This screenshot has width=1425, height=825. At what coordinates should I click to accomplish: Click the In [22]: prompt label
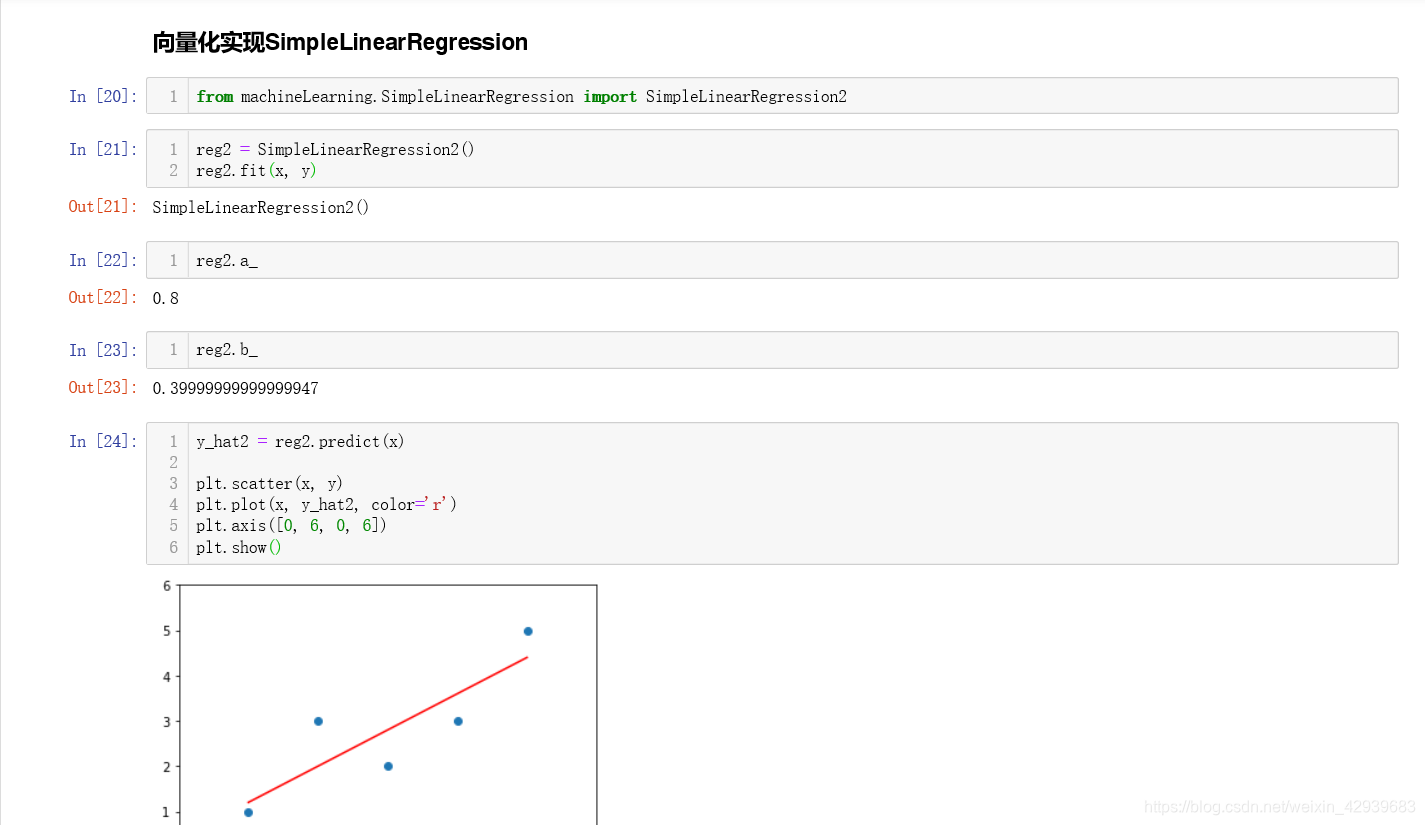[x=103, y=260]
